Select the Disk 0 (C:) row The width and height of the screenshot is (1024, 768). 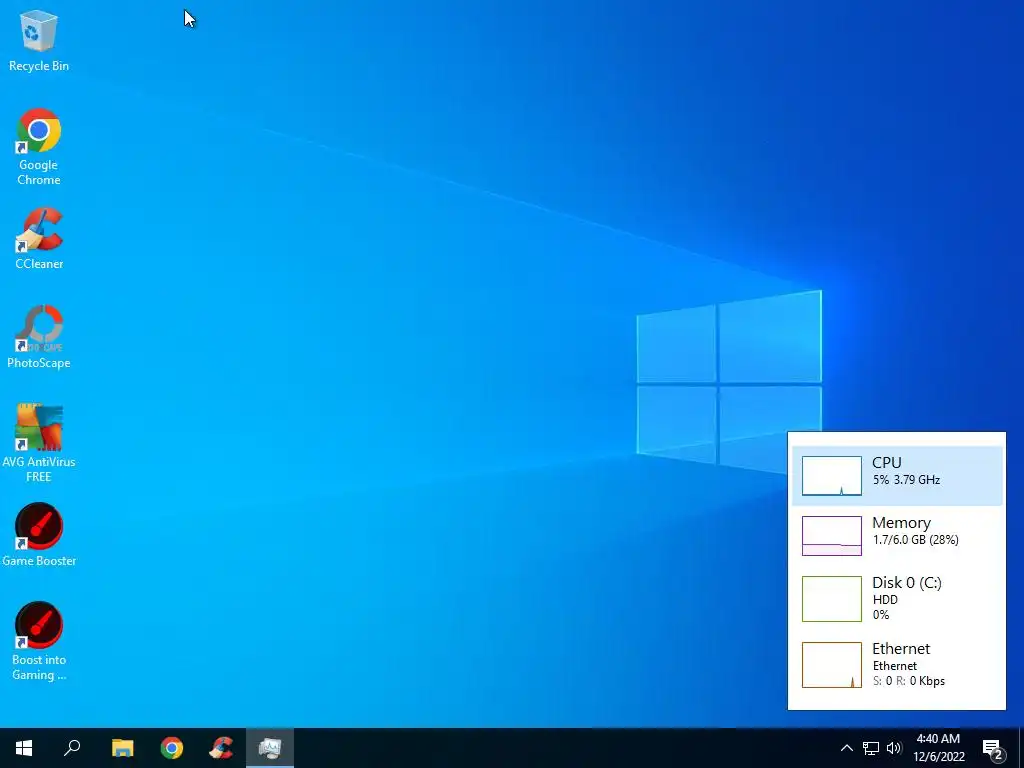tap(897, 598)
